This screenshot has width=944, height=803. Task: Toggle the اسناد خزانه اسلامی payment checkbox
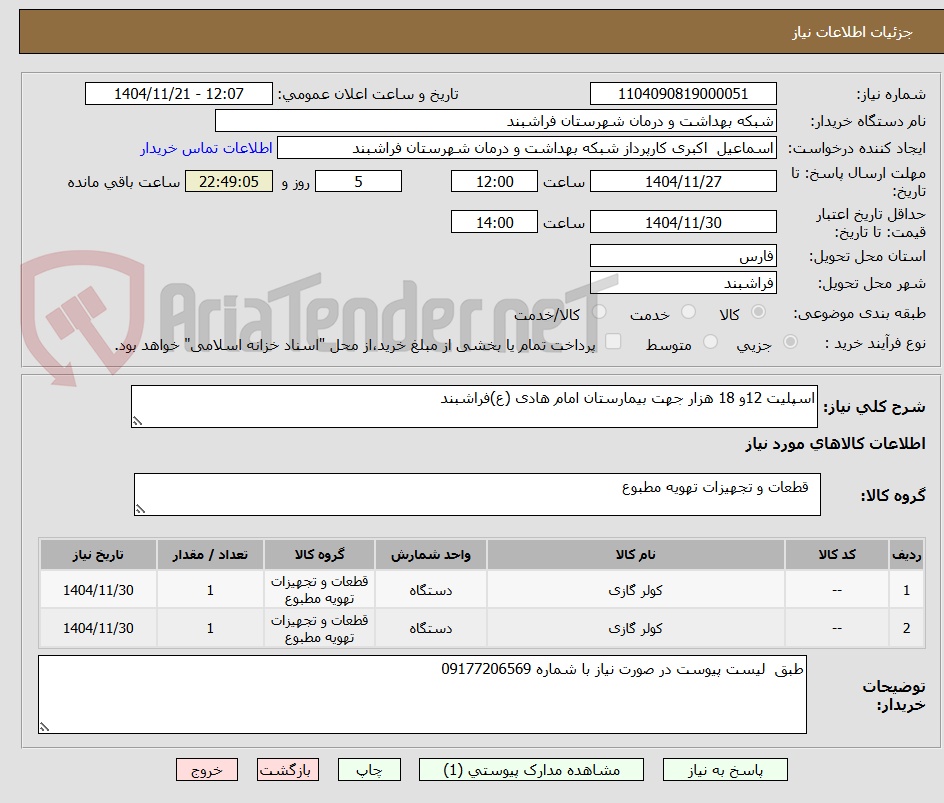click(613, 341)
